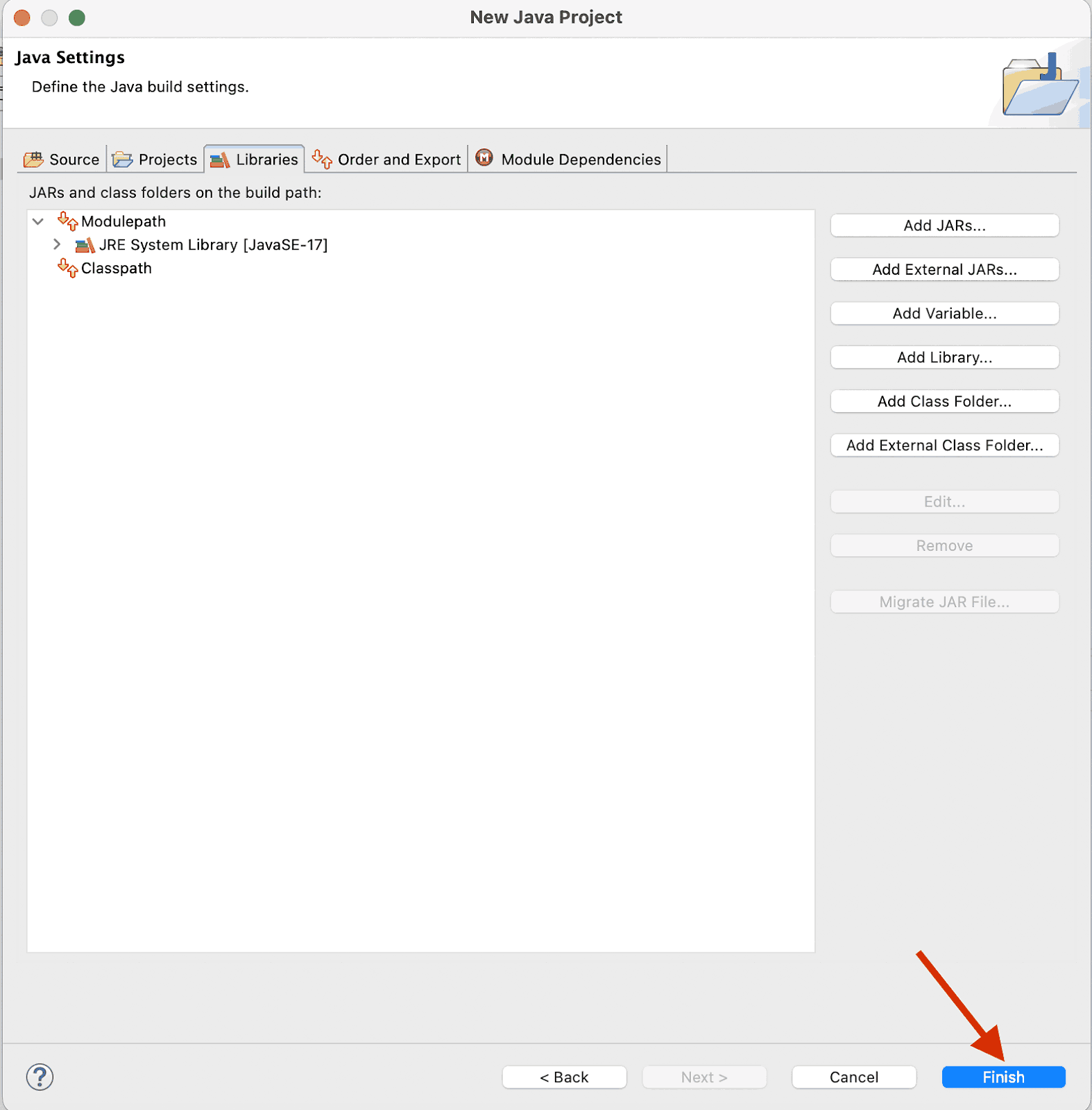Switch to the Source tab

(x=62, y=160)
